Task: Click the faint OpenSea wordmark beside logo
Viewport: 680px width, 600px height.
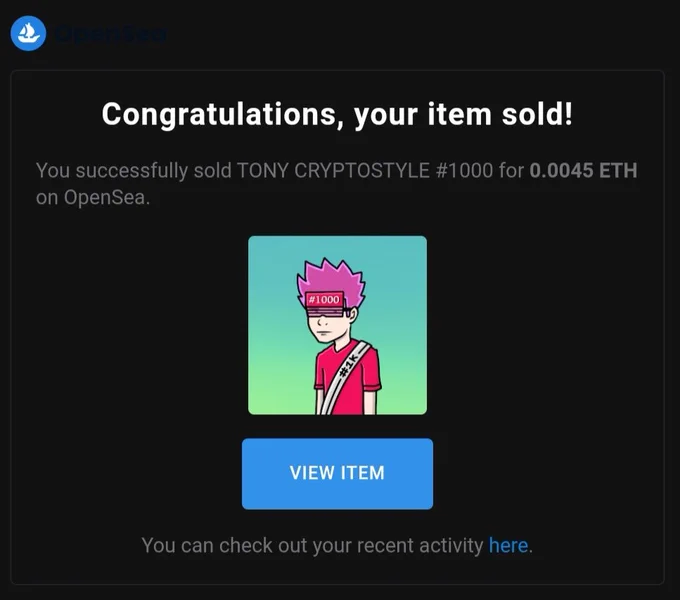Action: tap(111, 34)
